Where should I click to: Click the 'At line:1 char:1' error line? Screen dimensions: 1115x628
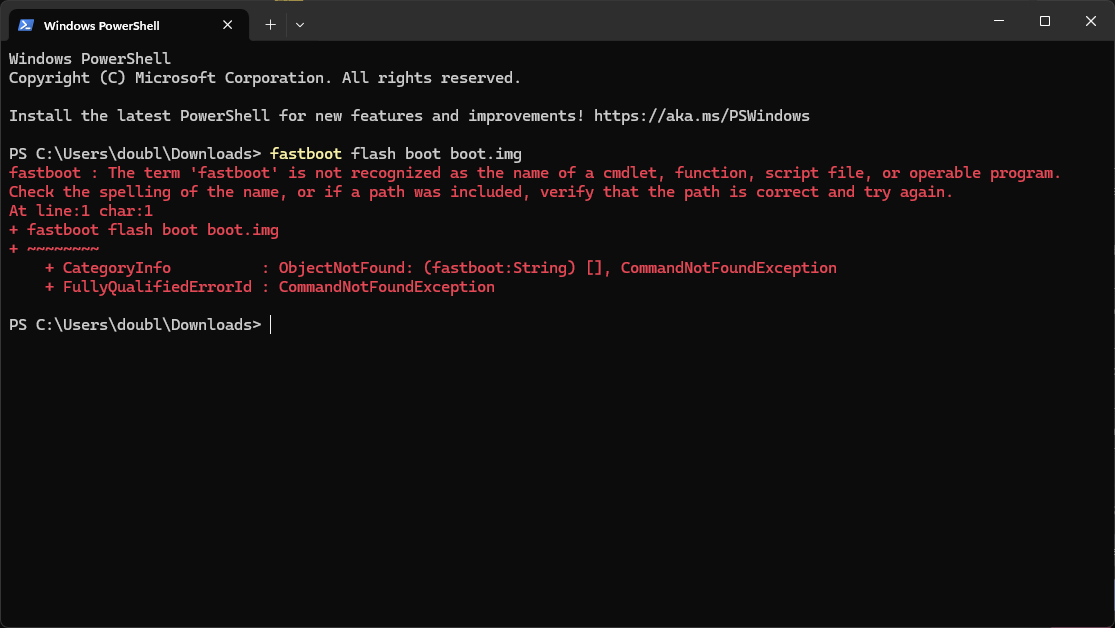81,211
